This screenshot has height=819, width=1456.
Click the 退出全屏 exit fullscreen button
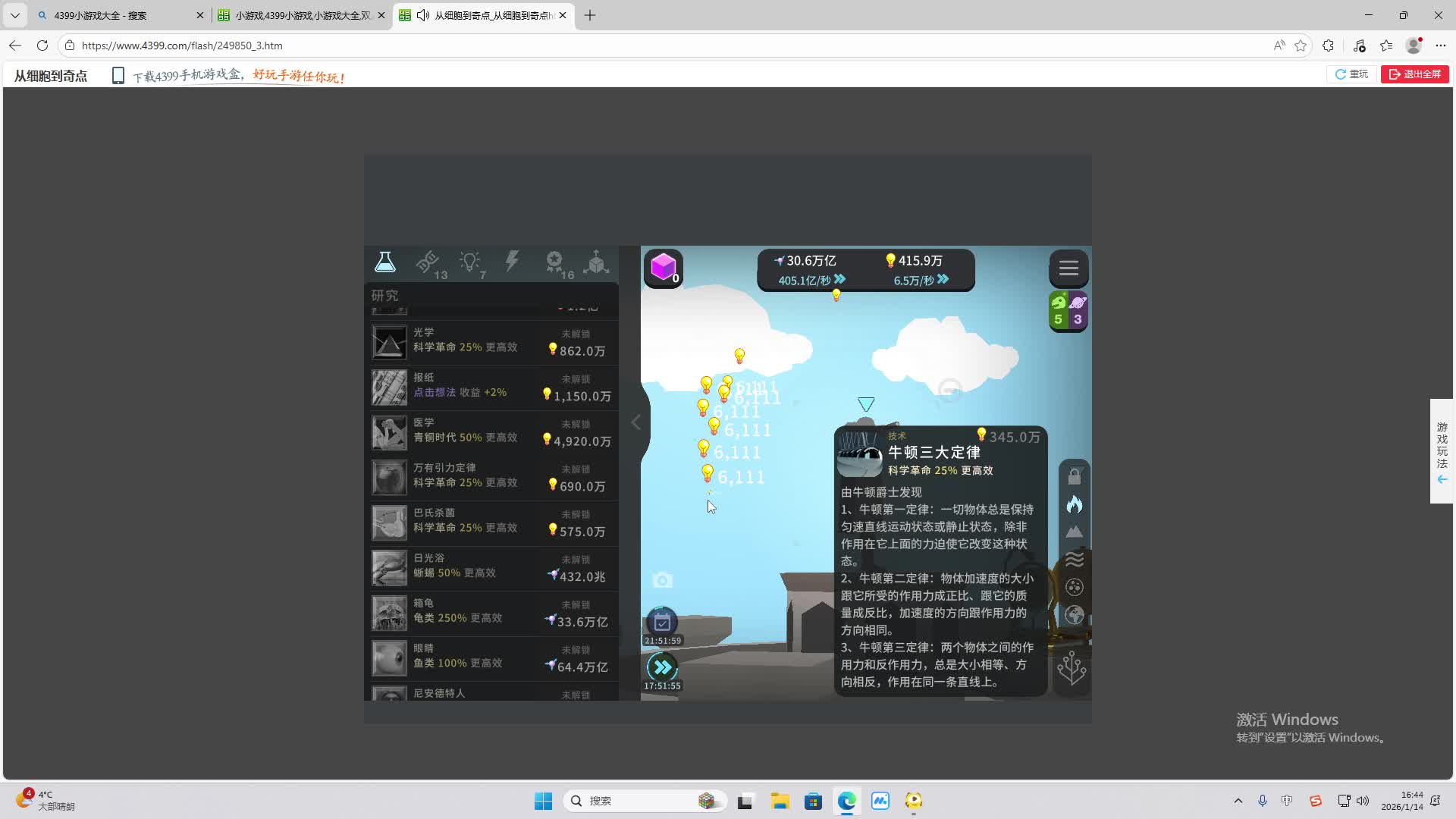[x=1414, y=74]
